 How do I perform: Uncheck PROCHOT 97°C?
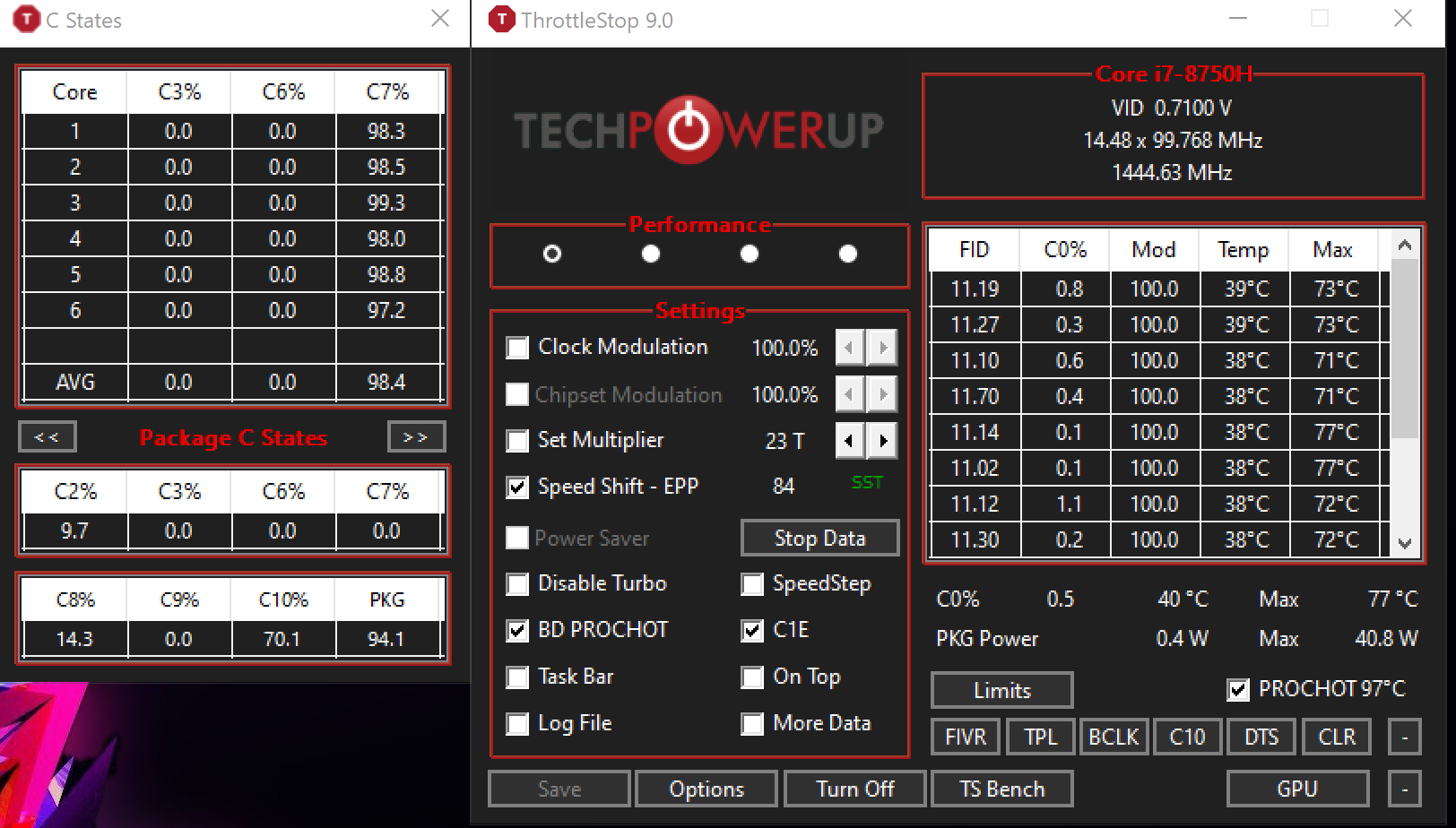tap(1238, 690)
